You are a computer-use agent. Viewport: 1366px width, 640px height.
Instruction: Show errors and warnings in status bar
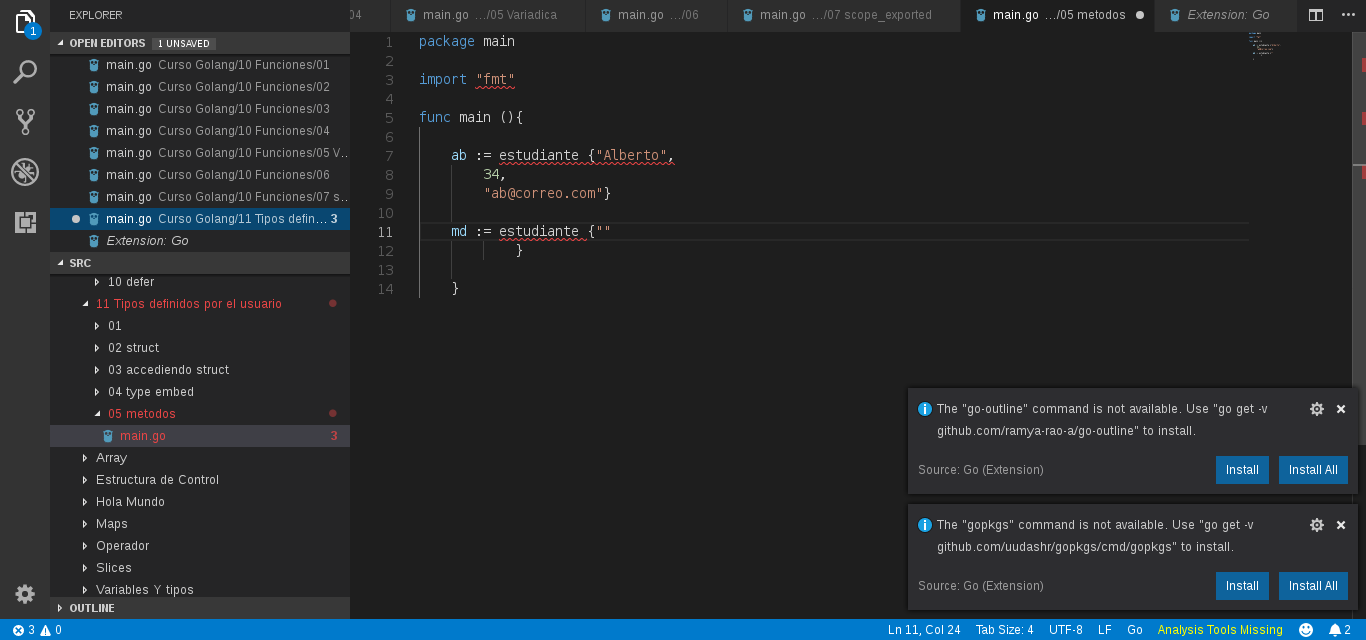coord(36,630)
